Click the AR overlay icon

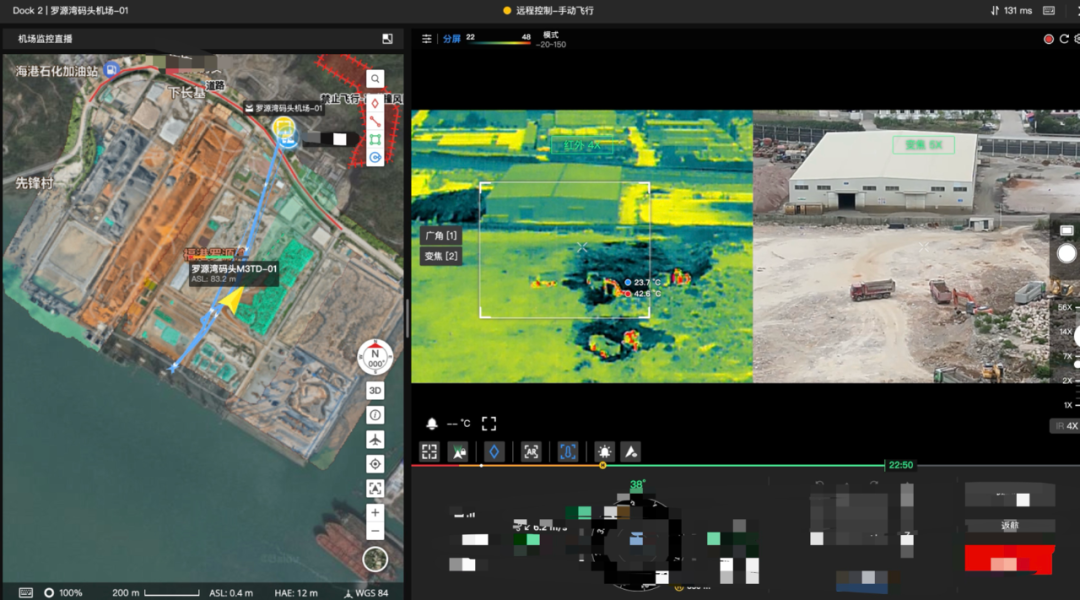tap(531, 452)
